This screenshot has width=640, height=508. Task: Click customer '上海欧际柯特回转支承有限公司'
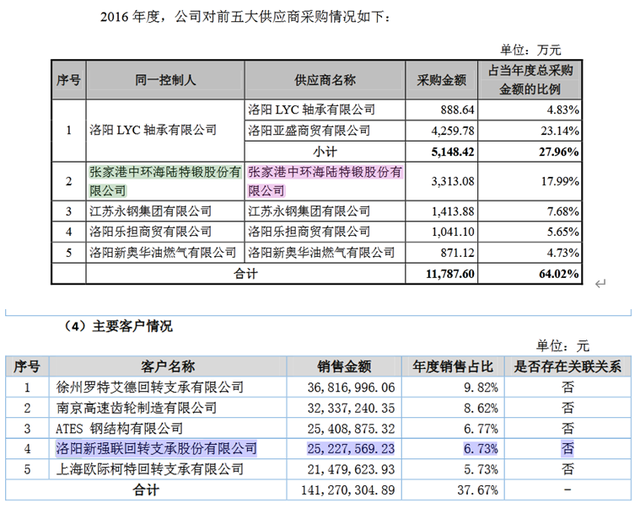click(x=150, y=469)
